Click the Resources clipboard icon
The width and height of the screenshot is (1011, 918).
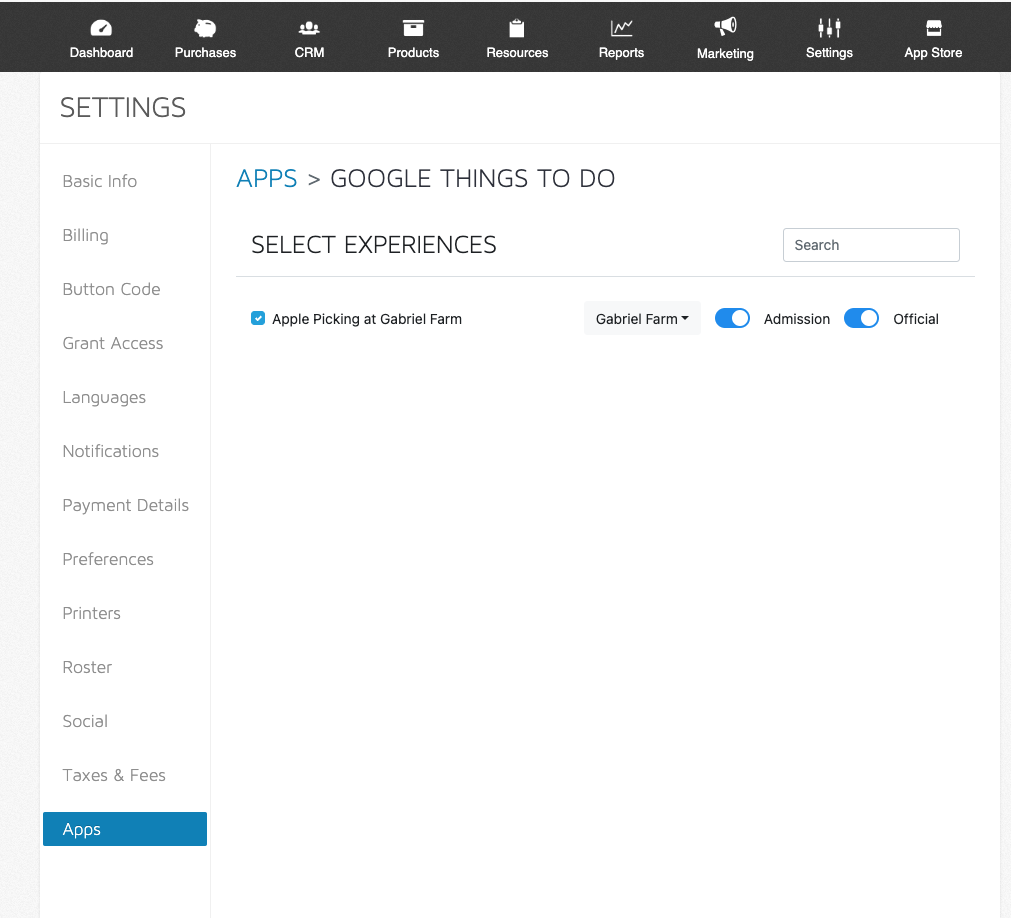click(x=517, y=28)
